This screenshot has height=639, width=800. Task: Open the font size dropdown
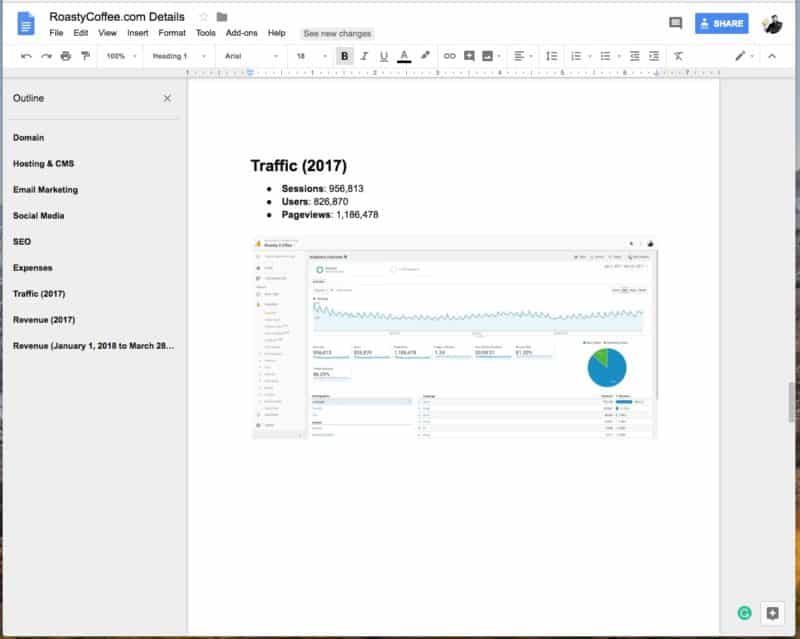pyautogui.click(x=312, y=56)
